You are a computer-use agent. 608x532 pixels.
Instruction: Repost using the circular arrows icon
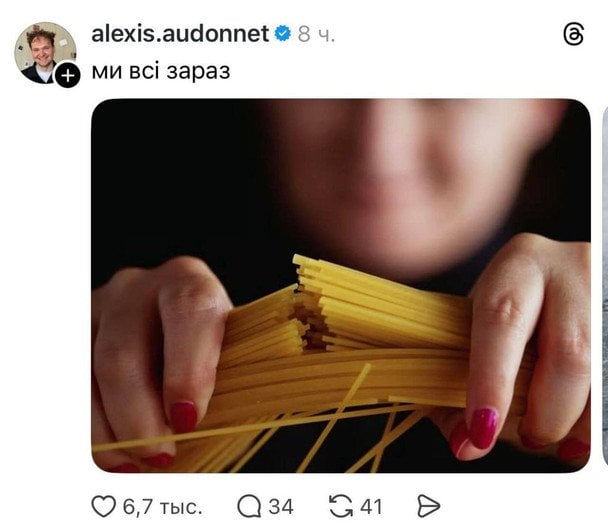(x=340, y=506)
